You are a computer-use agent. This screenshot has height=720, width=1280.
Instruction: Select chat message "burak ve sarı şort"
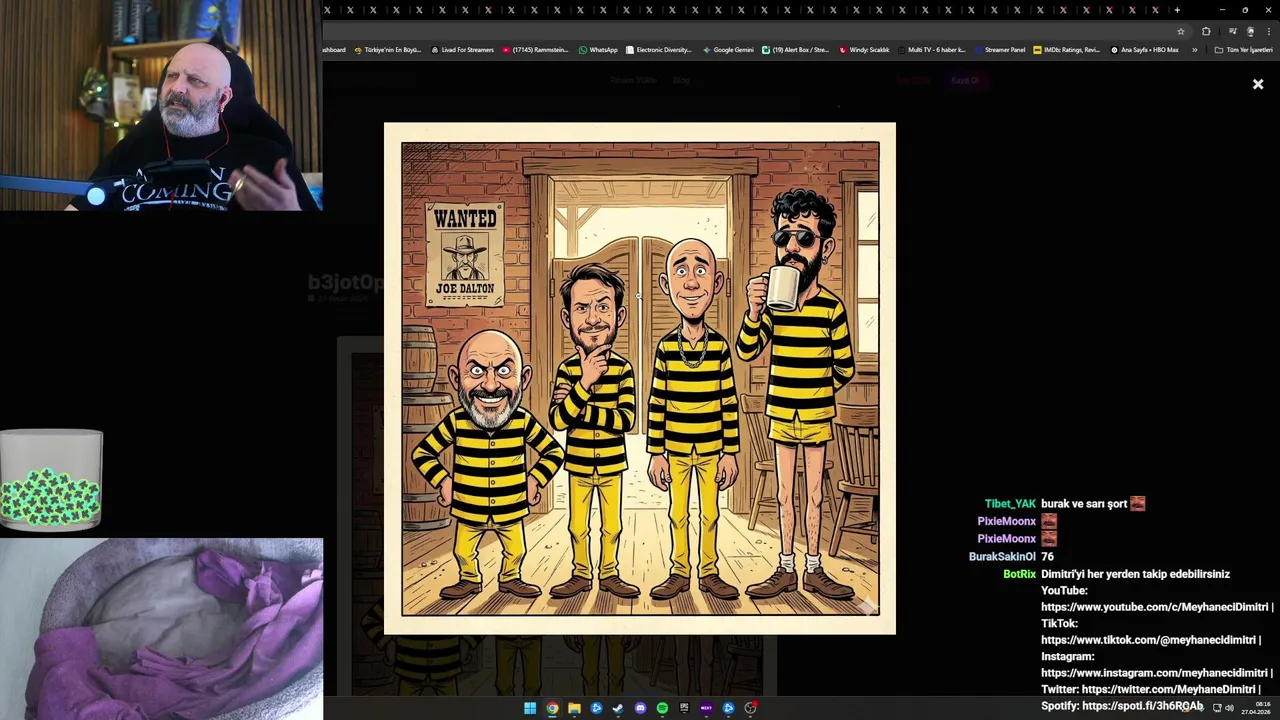1084,504
